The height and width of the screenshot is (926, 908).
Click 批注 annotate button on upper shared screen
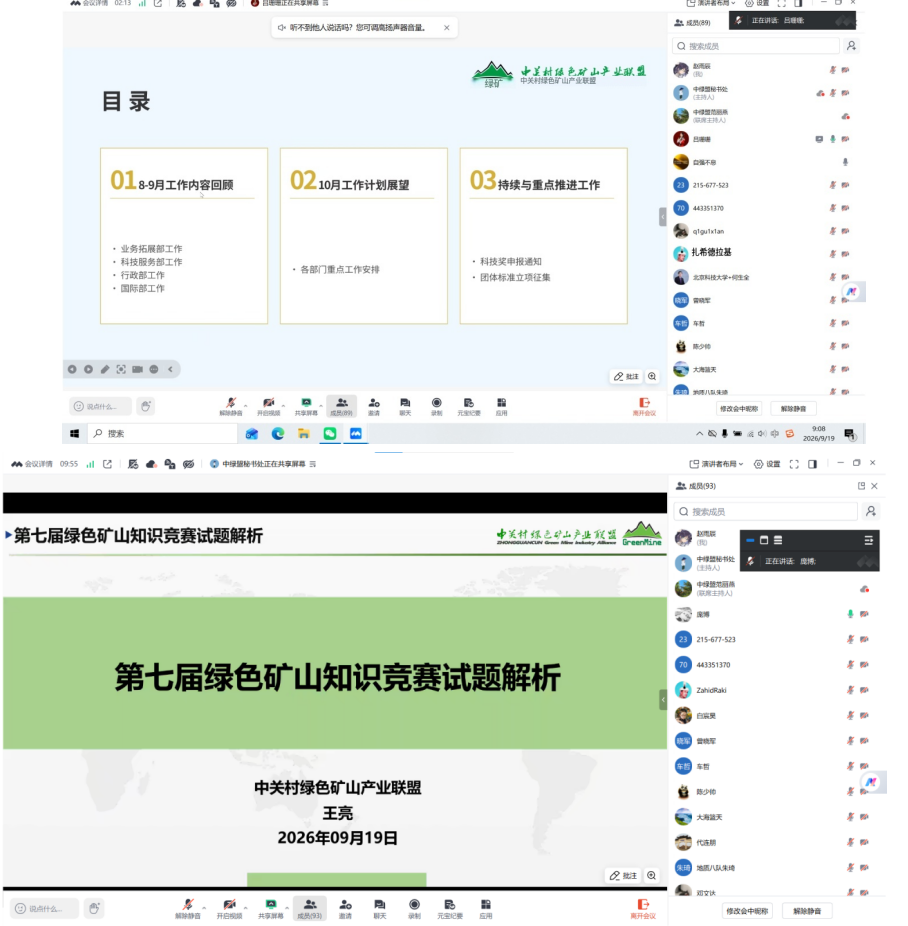(x=626, y=376)
